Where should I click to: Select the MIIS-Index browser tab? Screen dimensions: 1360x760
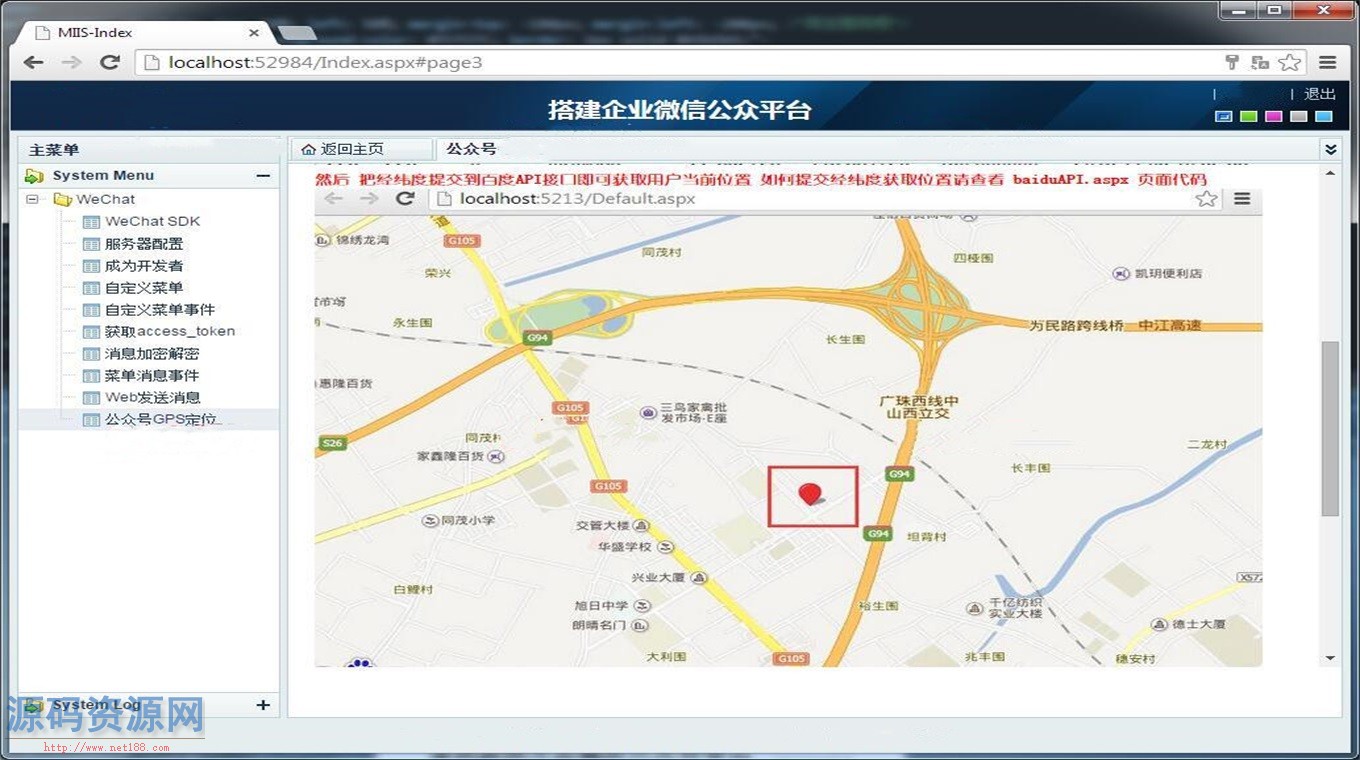(143, 32)
